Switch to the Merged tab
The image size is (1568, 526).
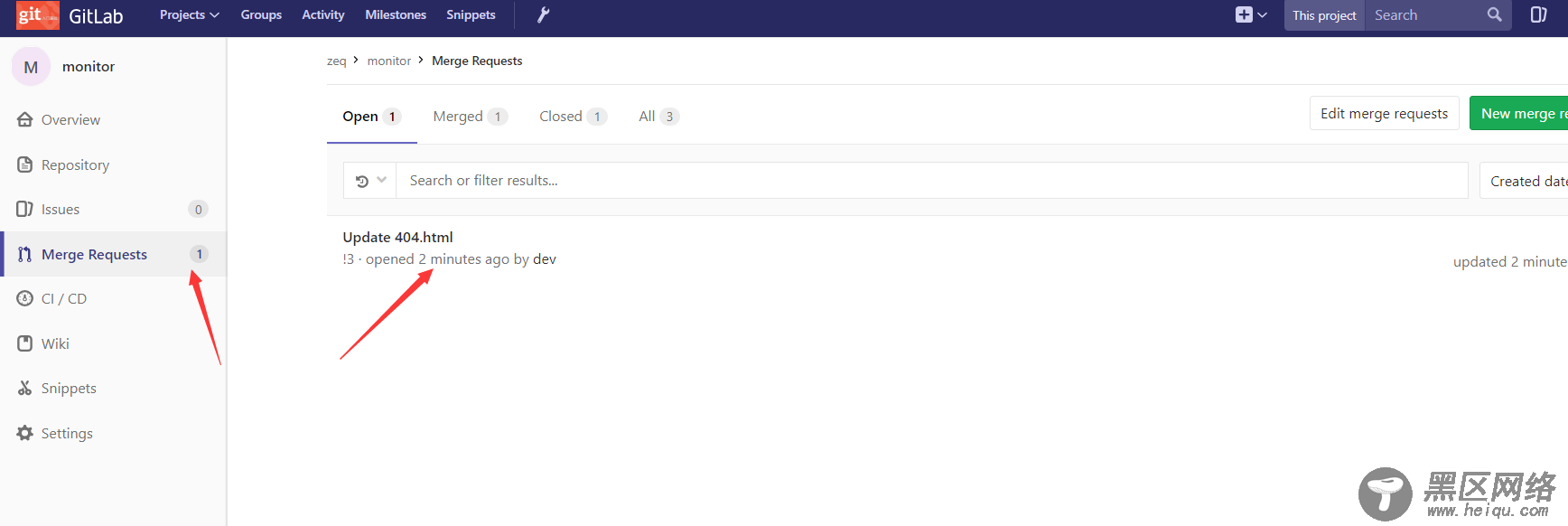pos(470,116)
